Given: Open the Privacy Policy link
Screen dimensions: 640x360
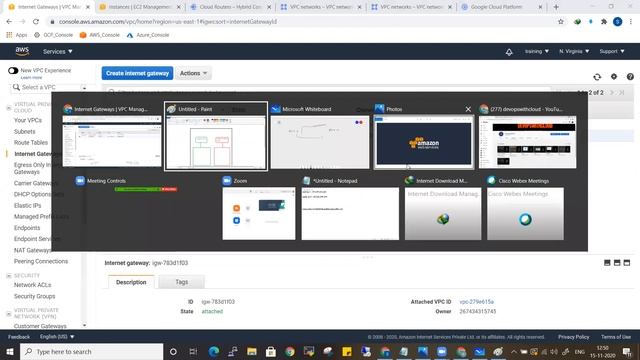Looking at the screenshot, I should coord(573,337).
